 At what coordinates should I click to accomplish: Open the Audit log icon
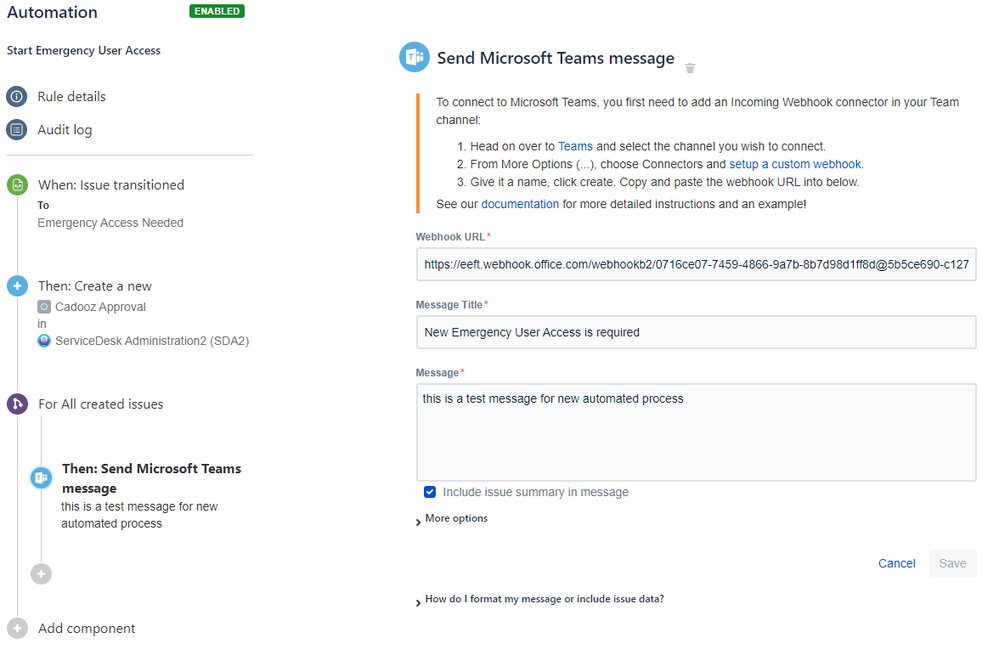coord(17,129)
